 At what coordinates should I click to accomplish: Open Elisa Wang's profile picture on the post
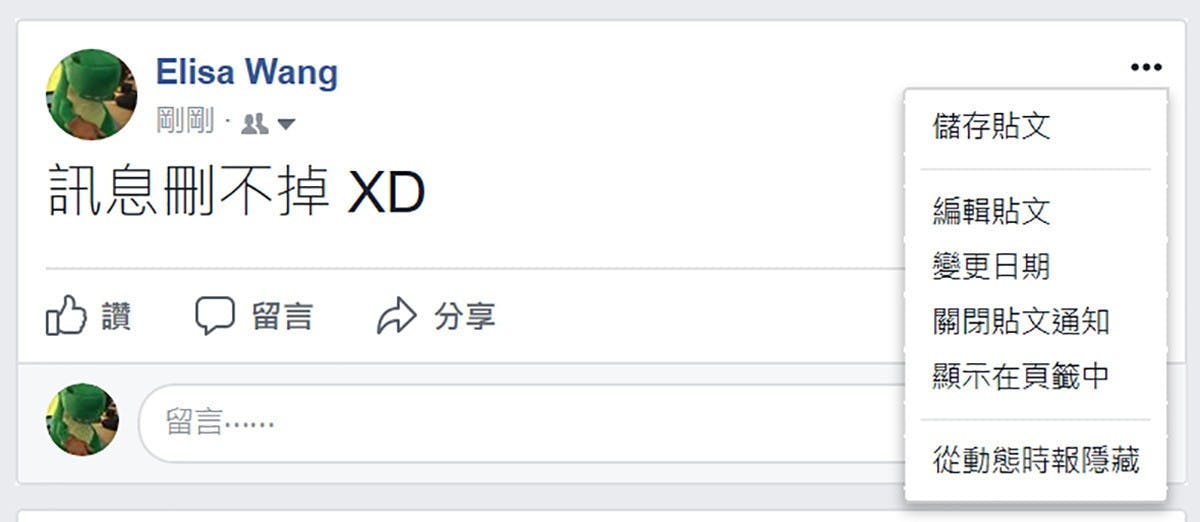tap(92, 94)
